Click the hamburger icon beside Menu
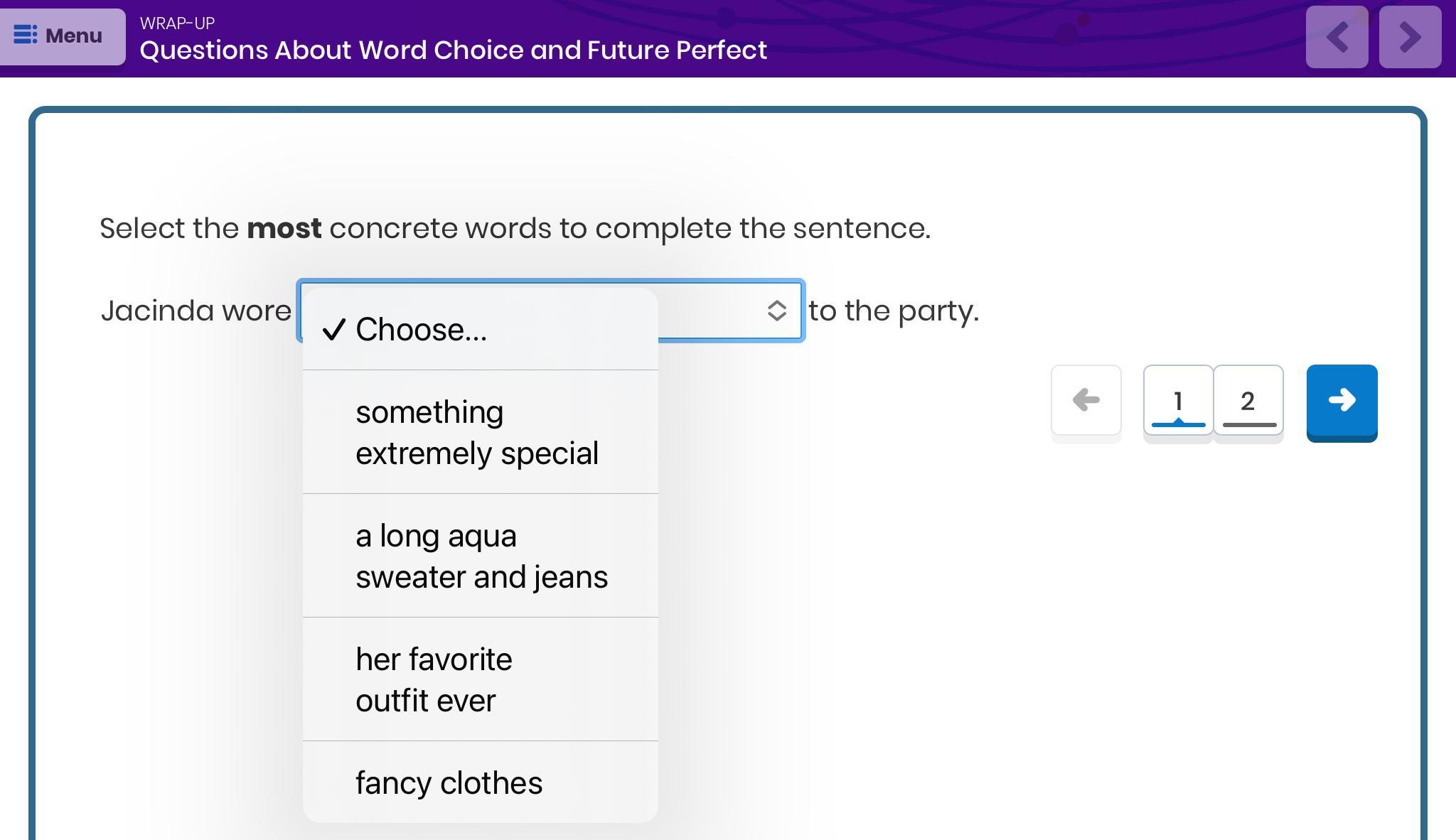 26,35
